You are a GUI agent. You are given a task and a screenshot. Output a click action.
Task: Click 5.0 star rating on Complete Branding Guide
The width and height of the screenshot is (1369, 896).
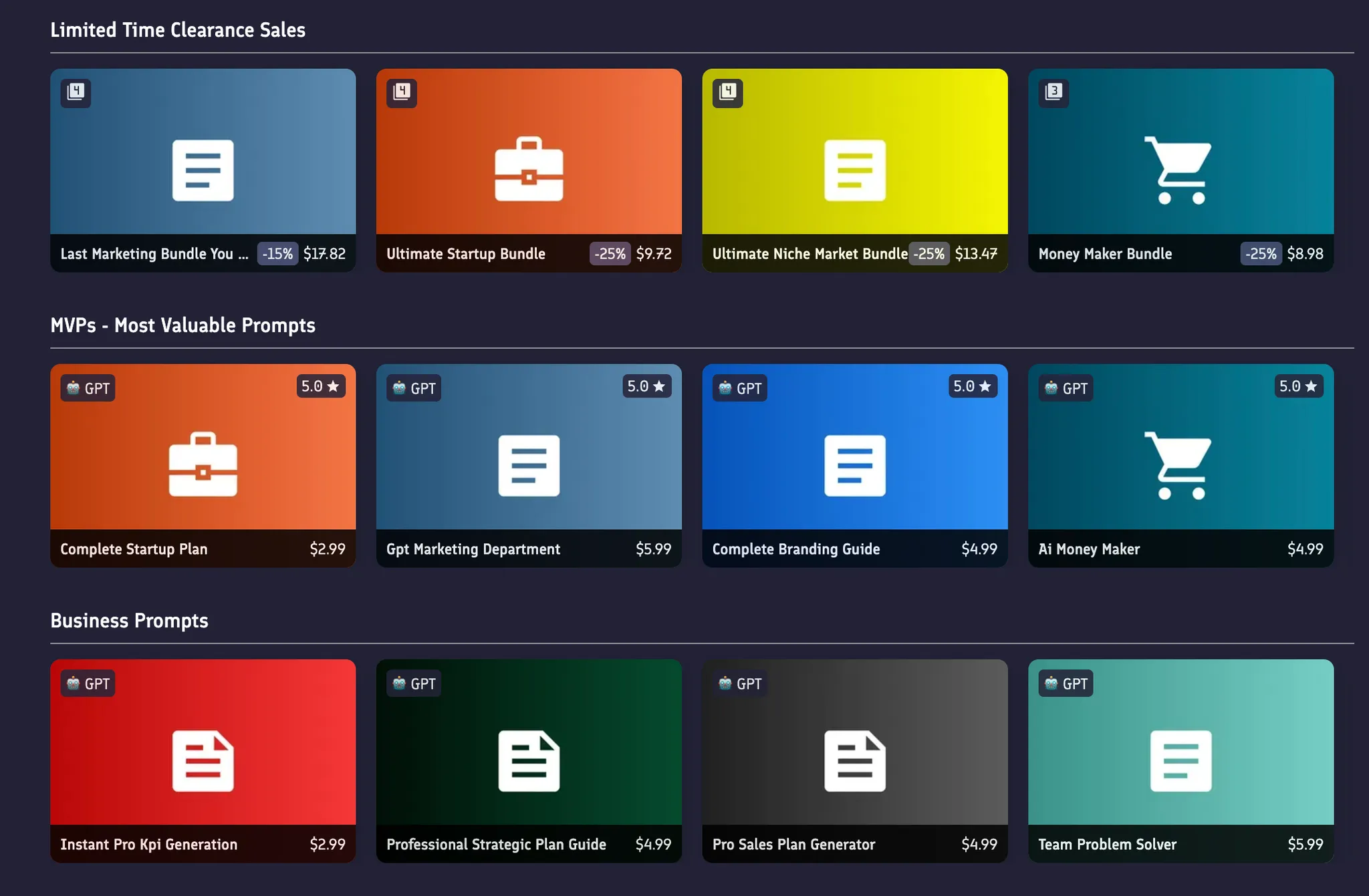pyautogui.click(x=972, y=386)
